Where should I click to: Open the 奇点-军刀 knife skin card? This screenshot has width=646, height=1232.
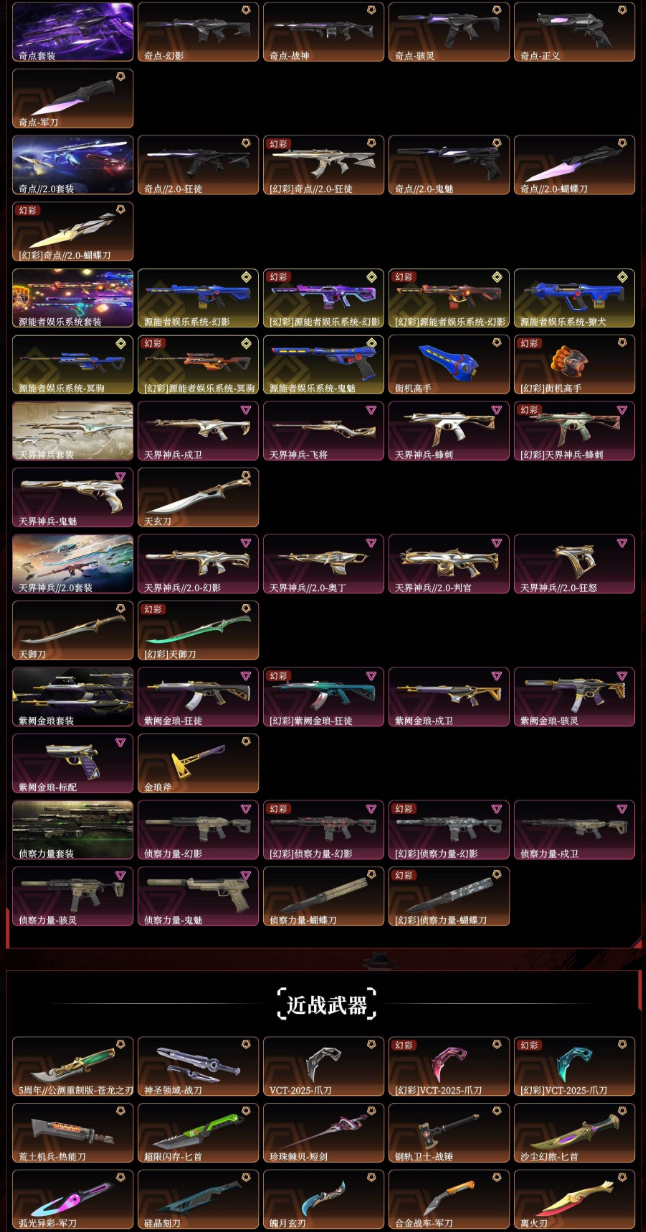point(73,98)
